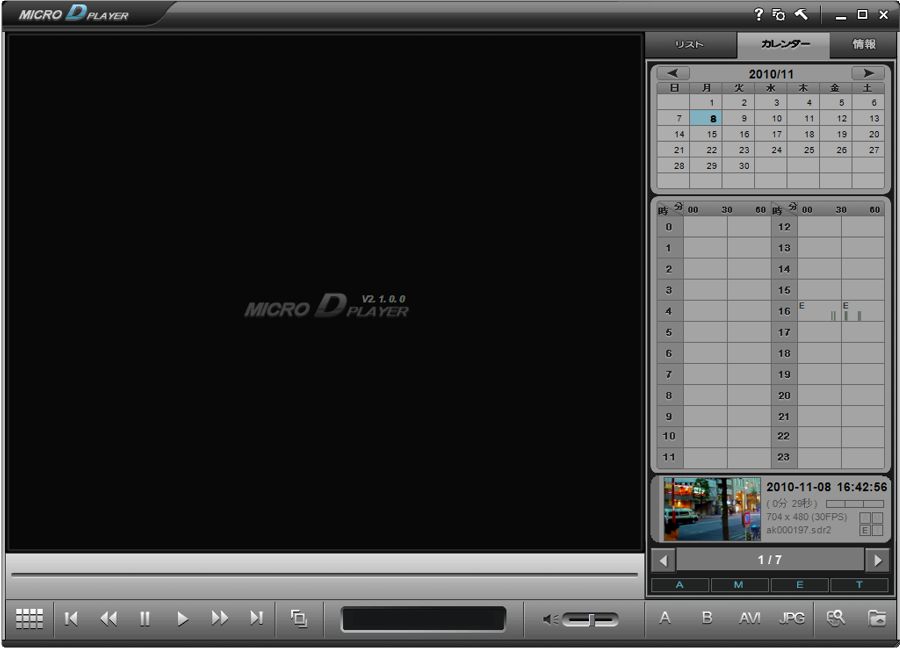Screen dimensions: 900x653
Task: Toggle the M filter below the pager
Action: (x=739, y=585)
